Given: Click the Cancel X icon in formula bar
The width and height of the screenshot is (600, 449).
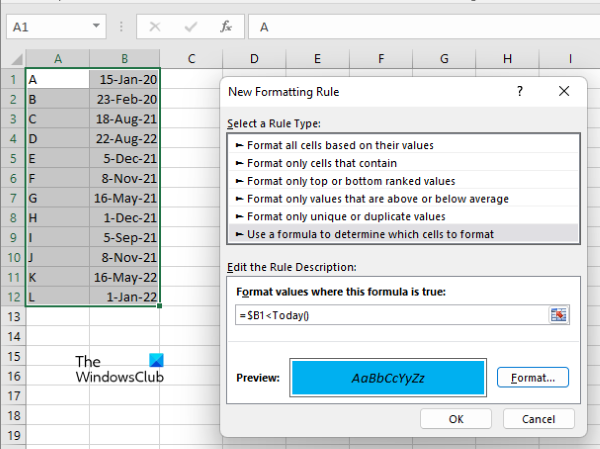Looking at the screenshot, I should tap(154, 27).
